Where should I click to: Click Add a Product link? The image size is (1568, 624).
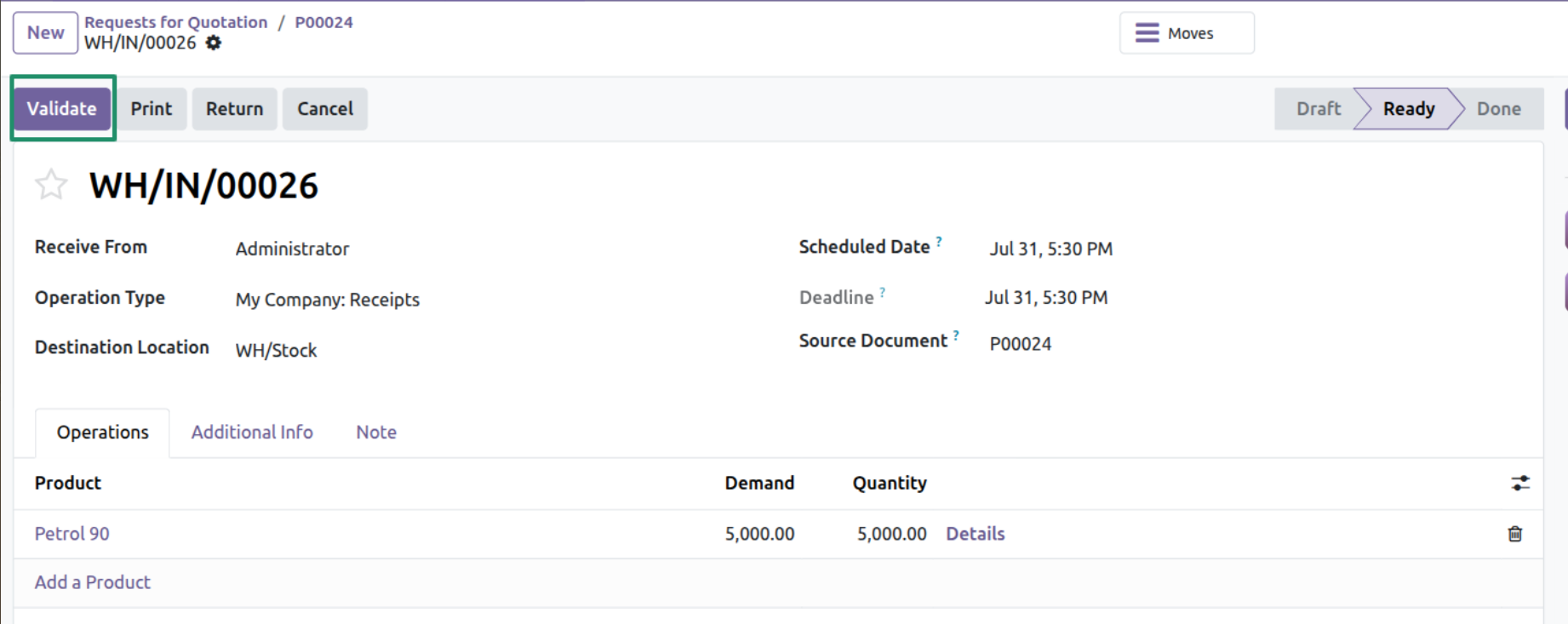pos(93,582)
